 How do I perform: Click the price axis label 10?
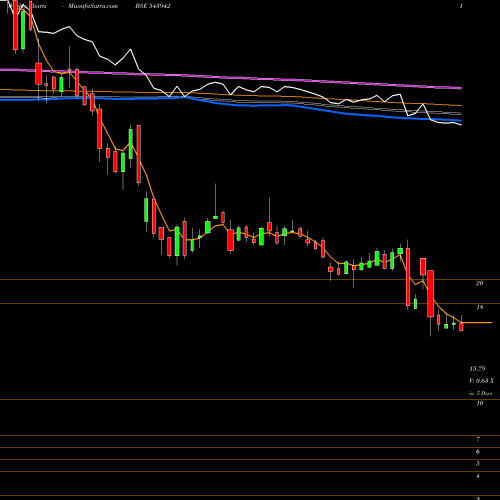pyautogui.click(x=479, y=403)
